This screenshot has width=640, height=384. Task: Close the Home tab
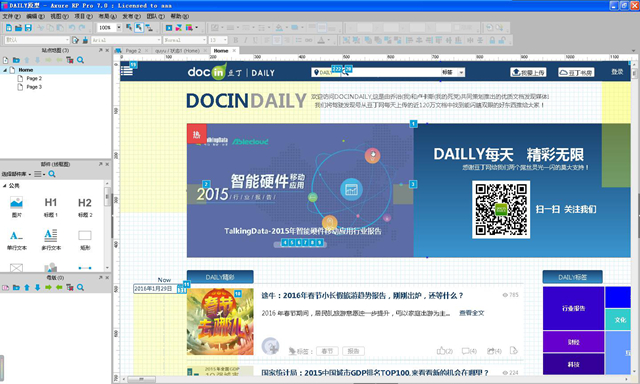point(234,51)
